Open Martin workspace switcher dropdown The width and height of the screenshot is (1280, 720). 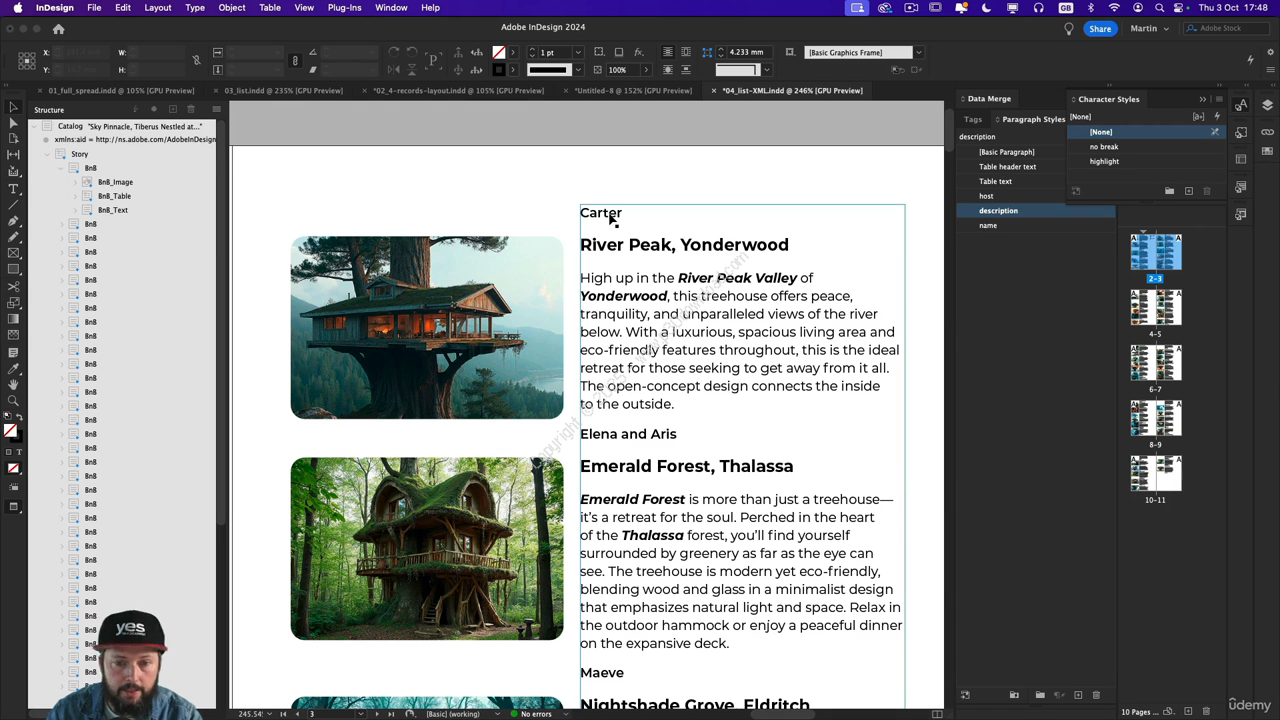1149,29
